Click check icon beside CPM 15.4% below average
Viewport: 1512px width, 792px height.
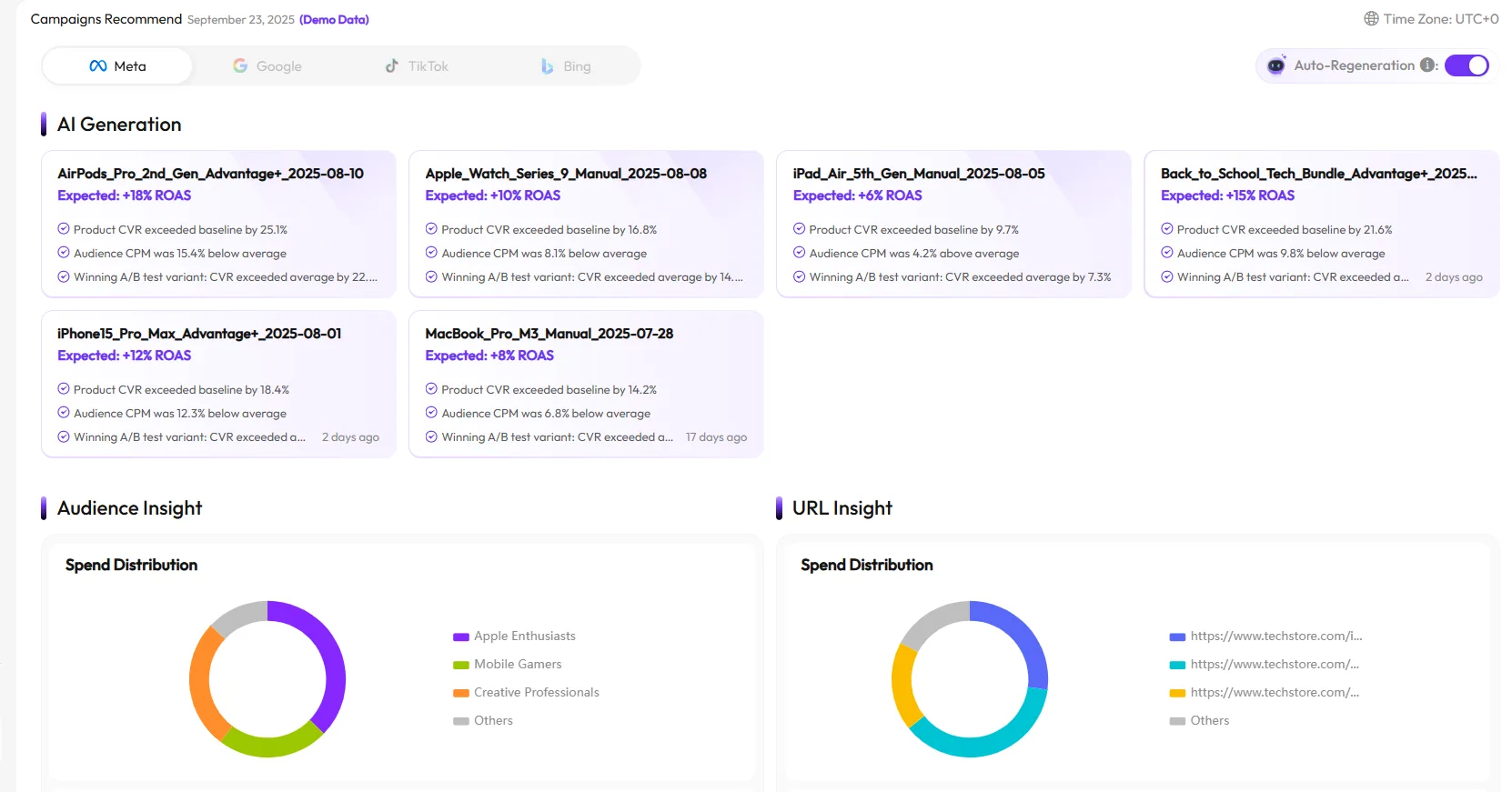tap(64, 253)
